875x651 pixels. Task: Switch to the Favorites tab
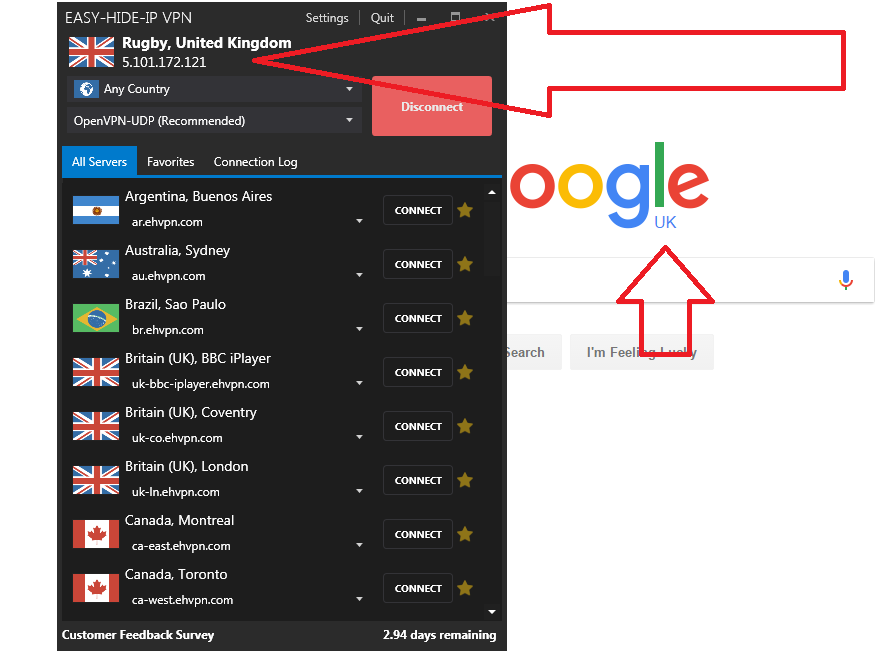click(x=170, y=162)
